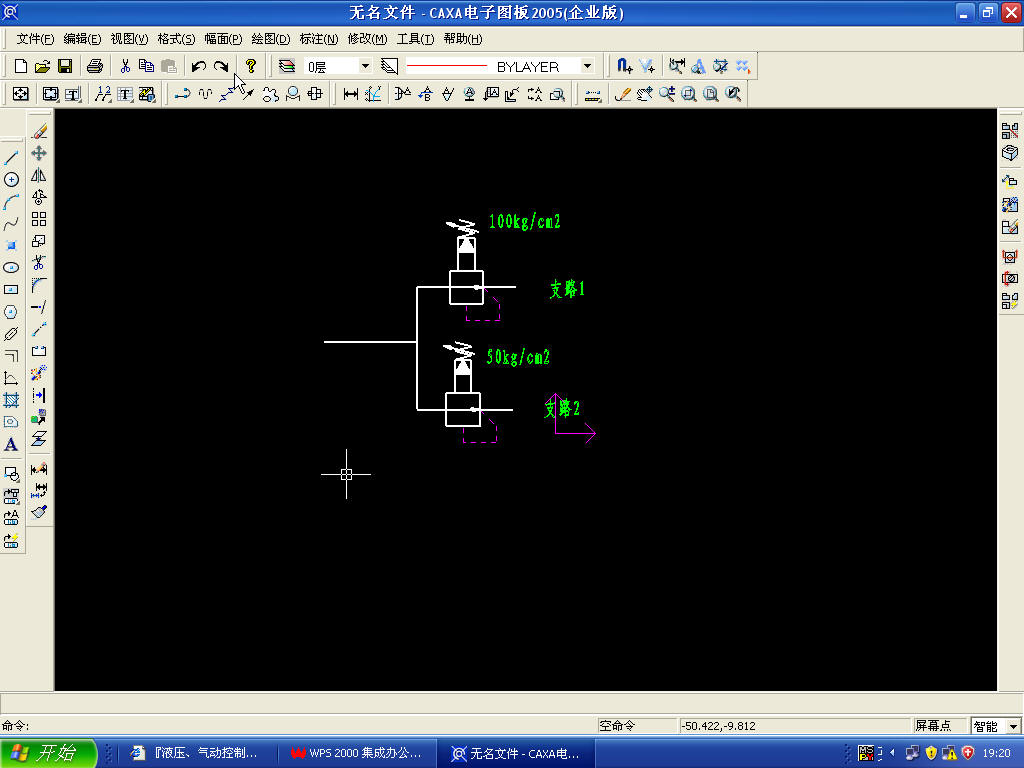Open an existing file with folder icon

(x=42, y=66)
